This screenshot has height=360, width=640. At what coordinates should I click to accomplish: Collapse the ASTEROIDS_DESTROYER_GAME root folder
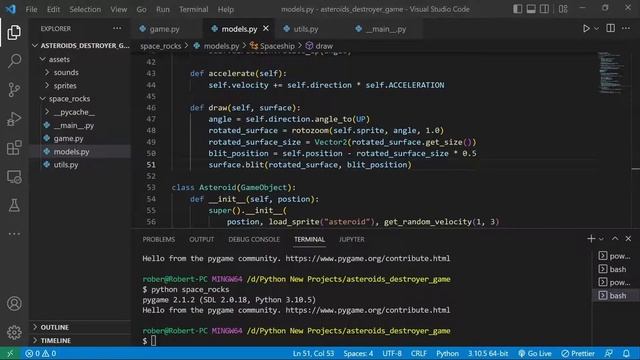(80, 46)
